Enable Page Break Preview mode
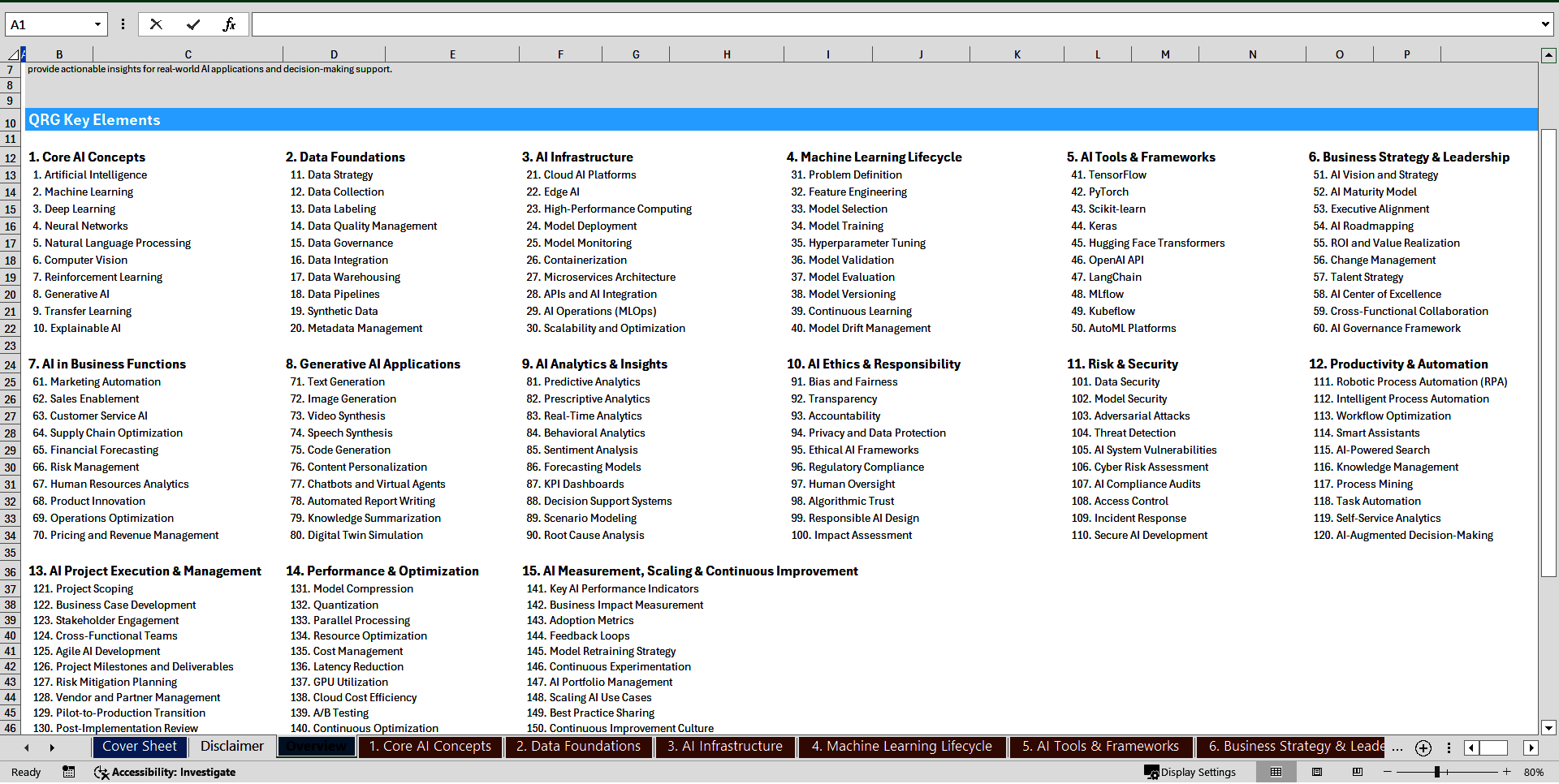The height and width of the screenshot is (784, 1559). (1357, 772)
